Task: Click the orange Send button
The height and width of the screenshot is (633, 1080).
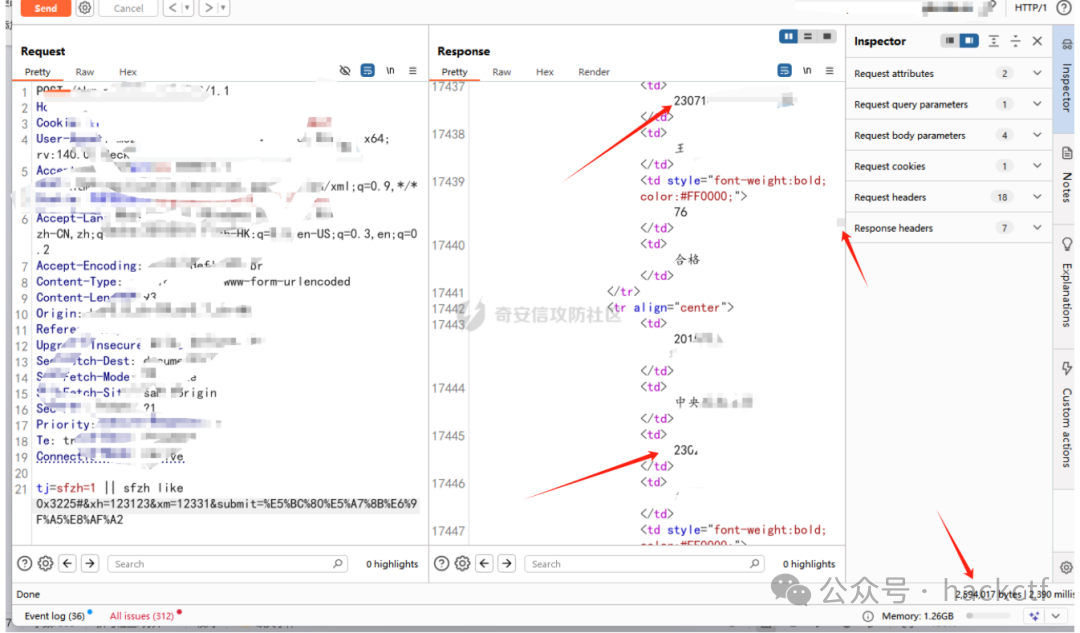Action: click(x=45, y=8)
